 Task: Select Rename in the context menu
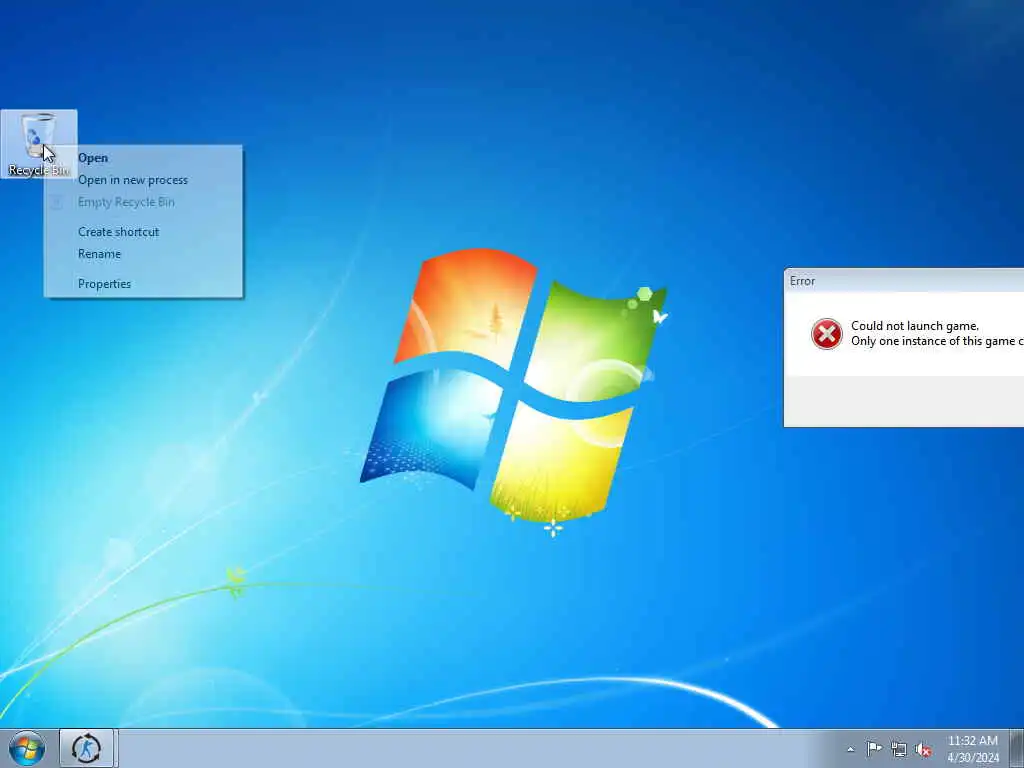(143, 254)
